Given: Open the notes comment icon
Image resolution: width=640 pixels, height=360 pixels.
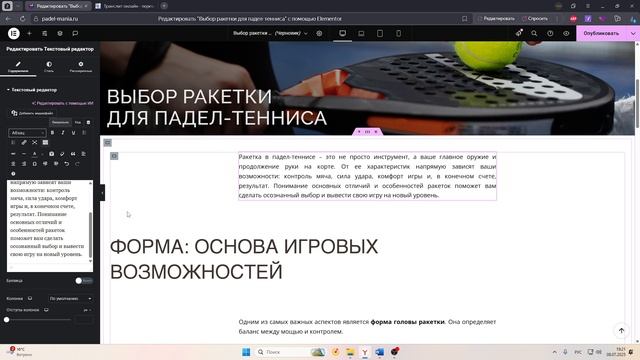Looking at the screenshot, I should pyautogui.click(x=75, y=33).
